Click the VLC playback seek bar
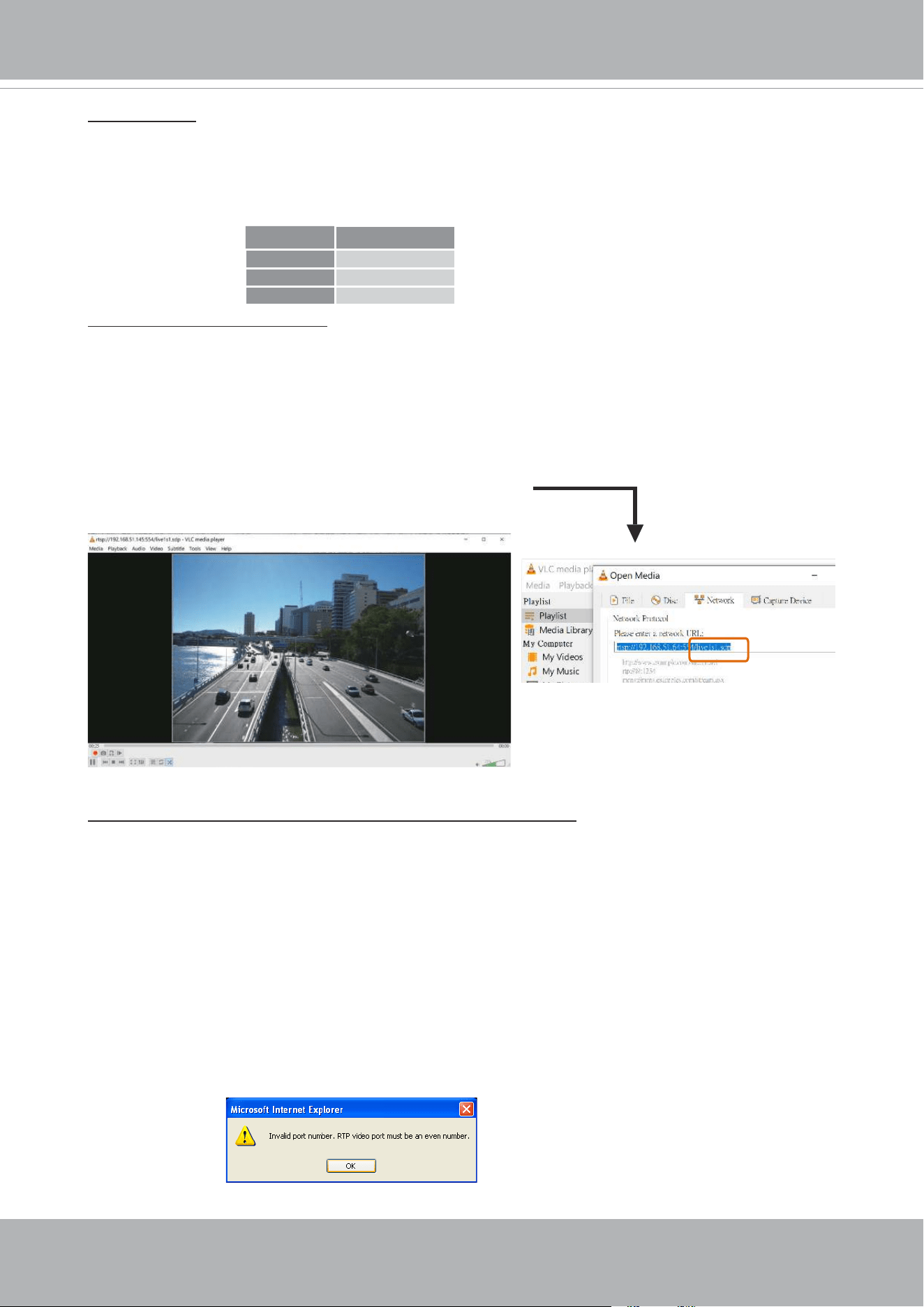Screen dimensions: 924x1307 [299, 746]
